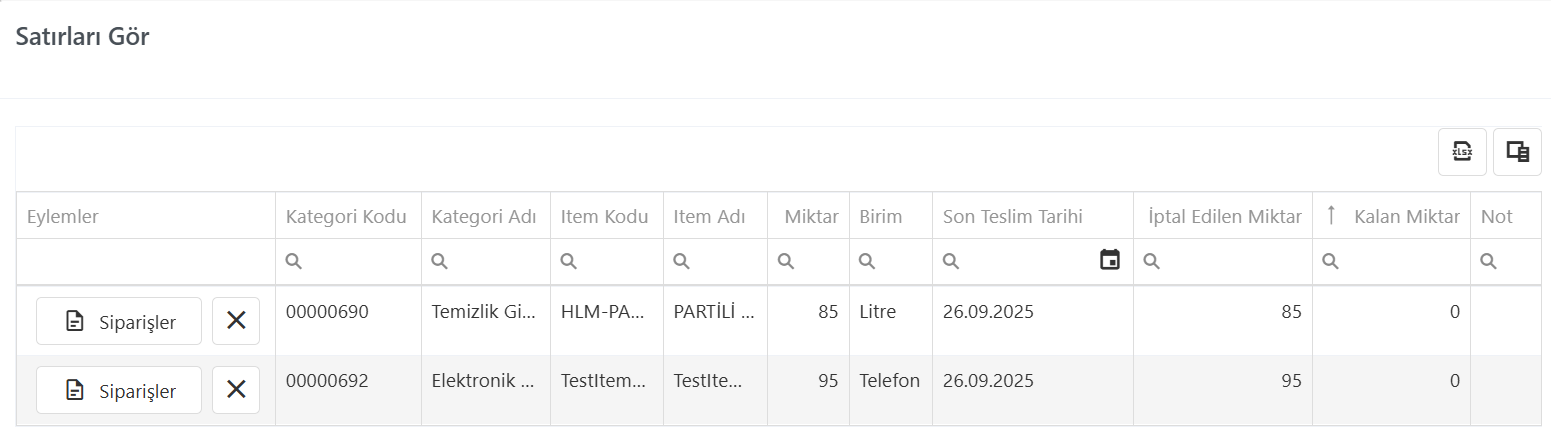Click X icon for row 00000690

pos(236,321)
